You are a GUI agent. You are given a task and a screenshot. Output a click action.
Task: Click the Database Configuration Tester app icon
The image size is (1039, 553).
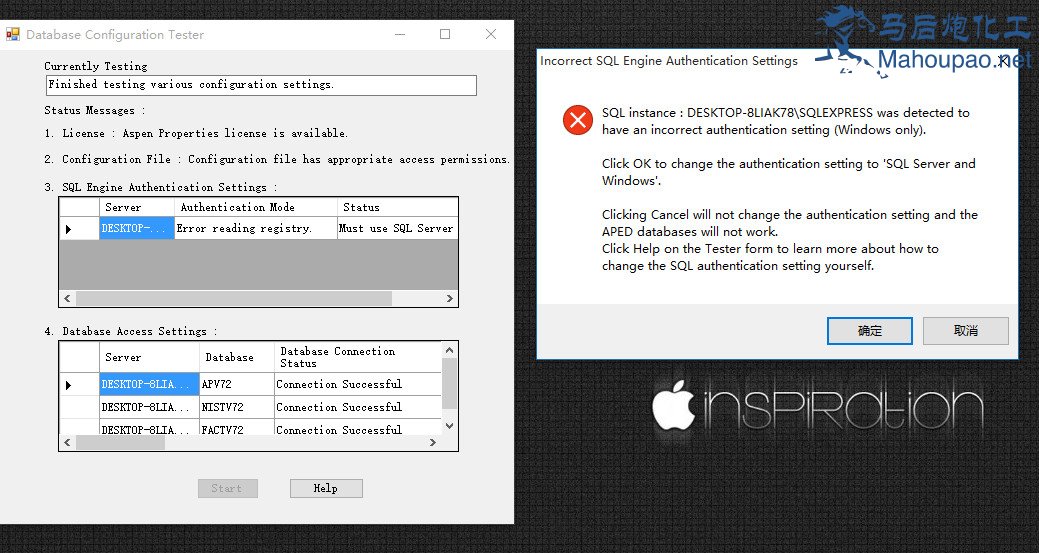coord(13,34)
